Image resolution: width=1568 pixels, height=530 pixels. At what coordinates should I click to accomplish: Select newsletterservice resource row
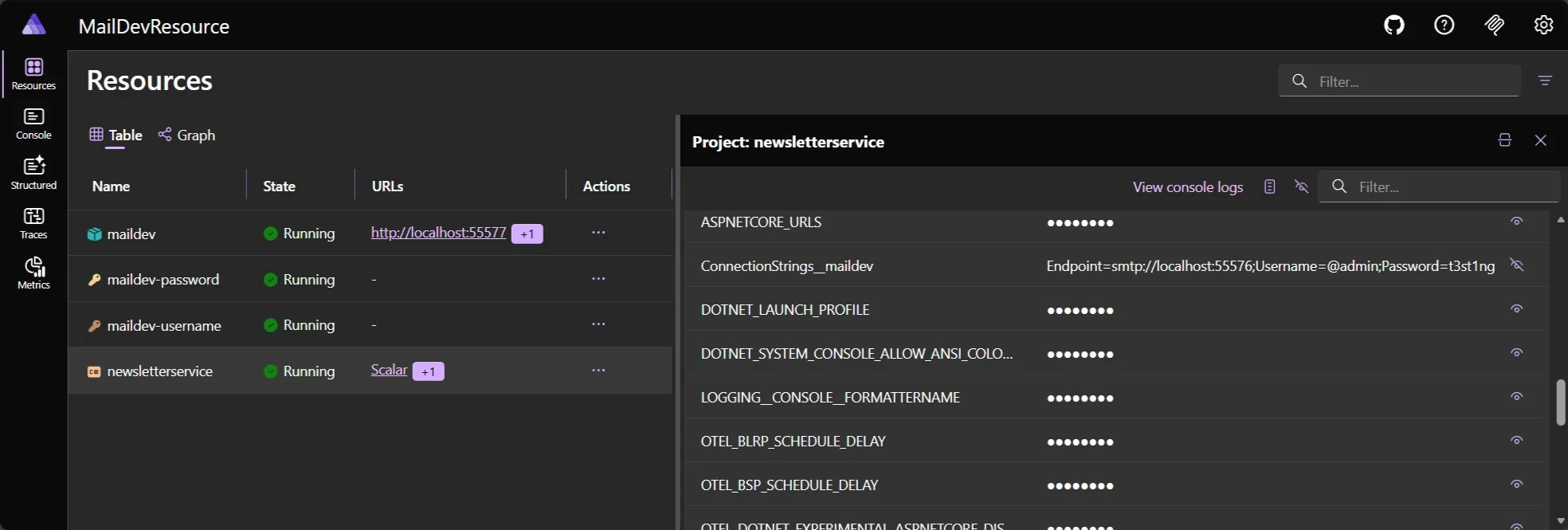click(x=370, y=371)
